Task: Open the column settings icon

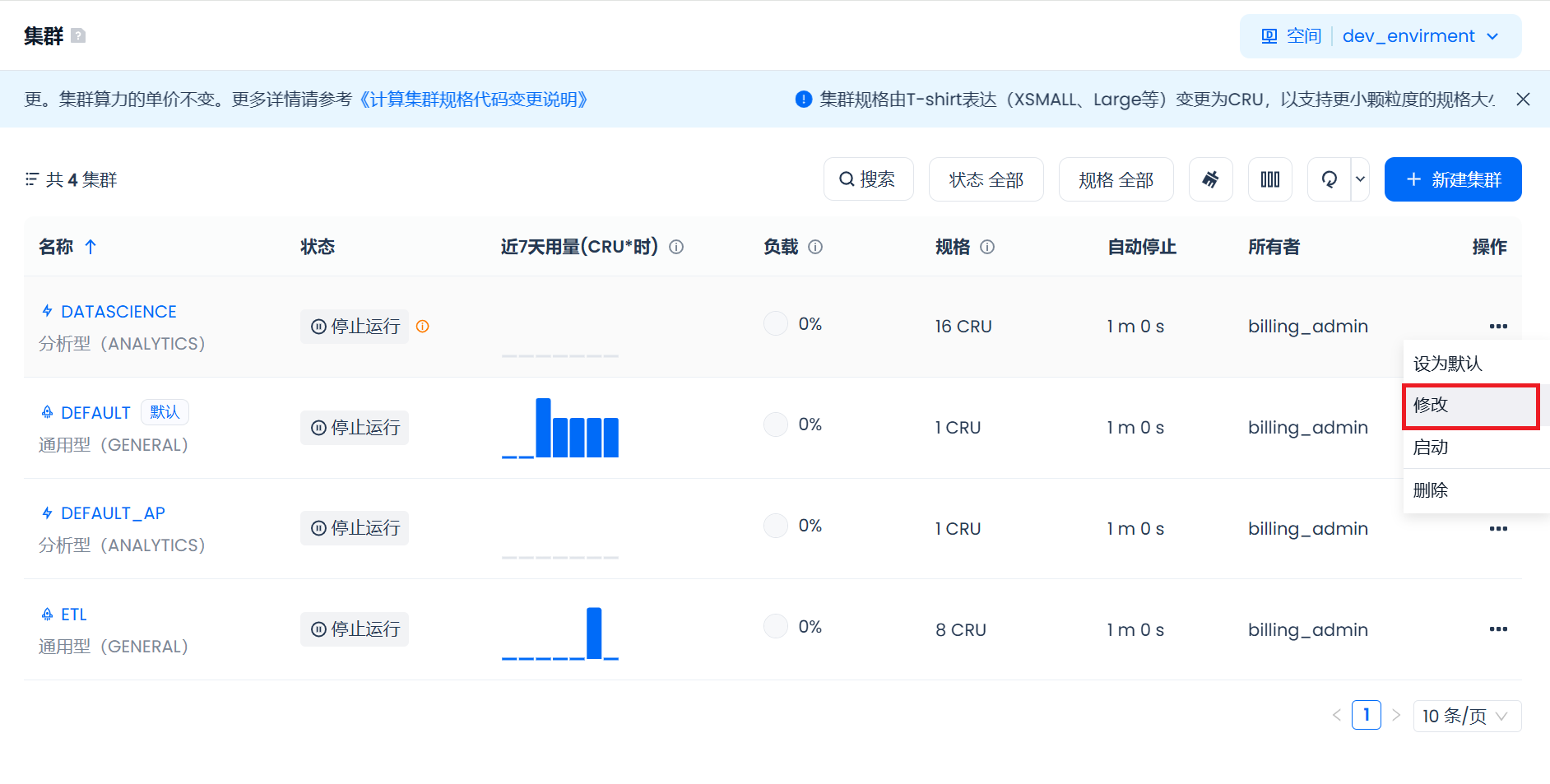Action: click(1269, 179)
